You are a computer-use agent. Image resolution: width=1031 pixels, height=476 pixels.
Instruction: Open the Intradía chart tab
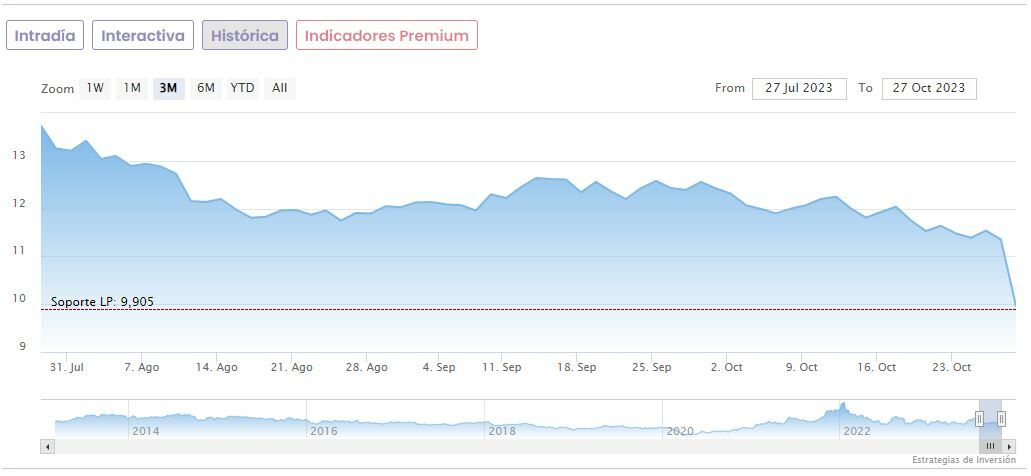(45, 36)
